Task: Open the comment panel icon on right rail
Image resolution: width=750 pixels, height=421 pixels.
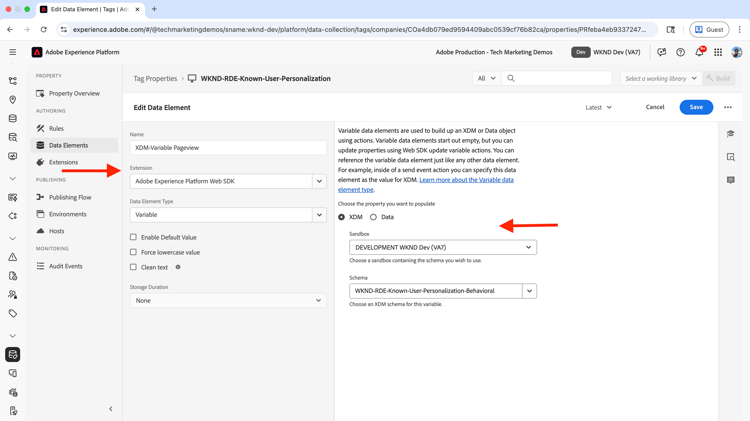Action: coord(730,180)
